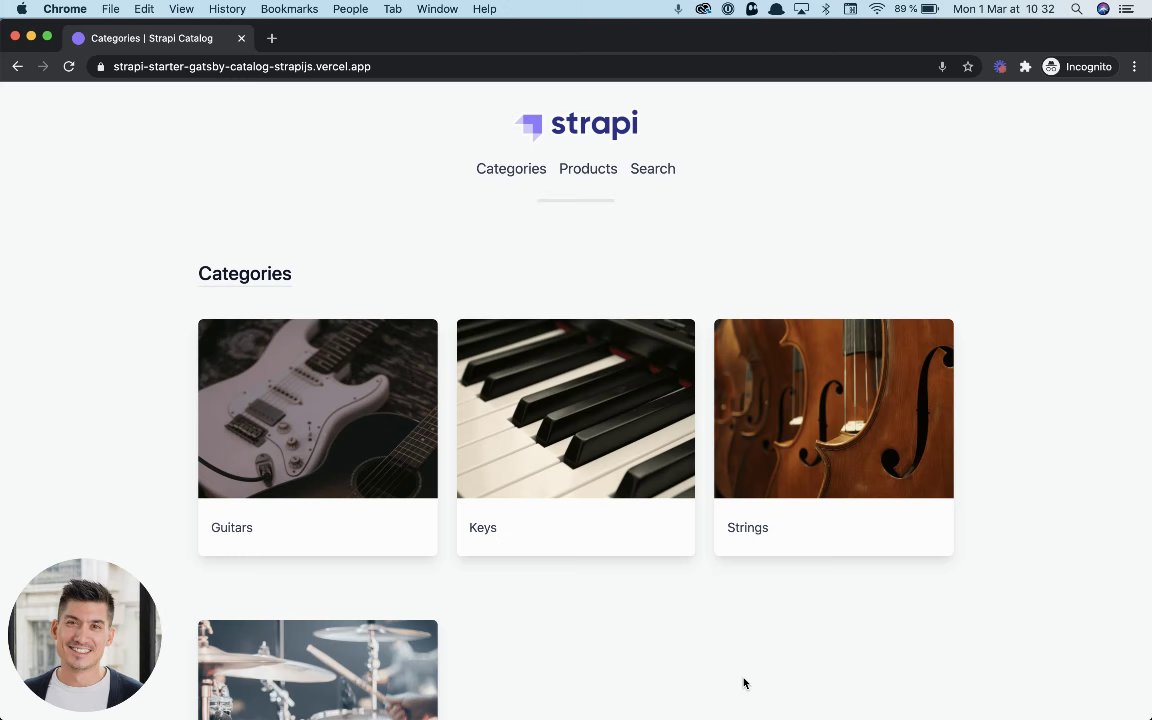Open the View menu

coord(181,9)
